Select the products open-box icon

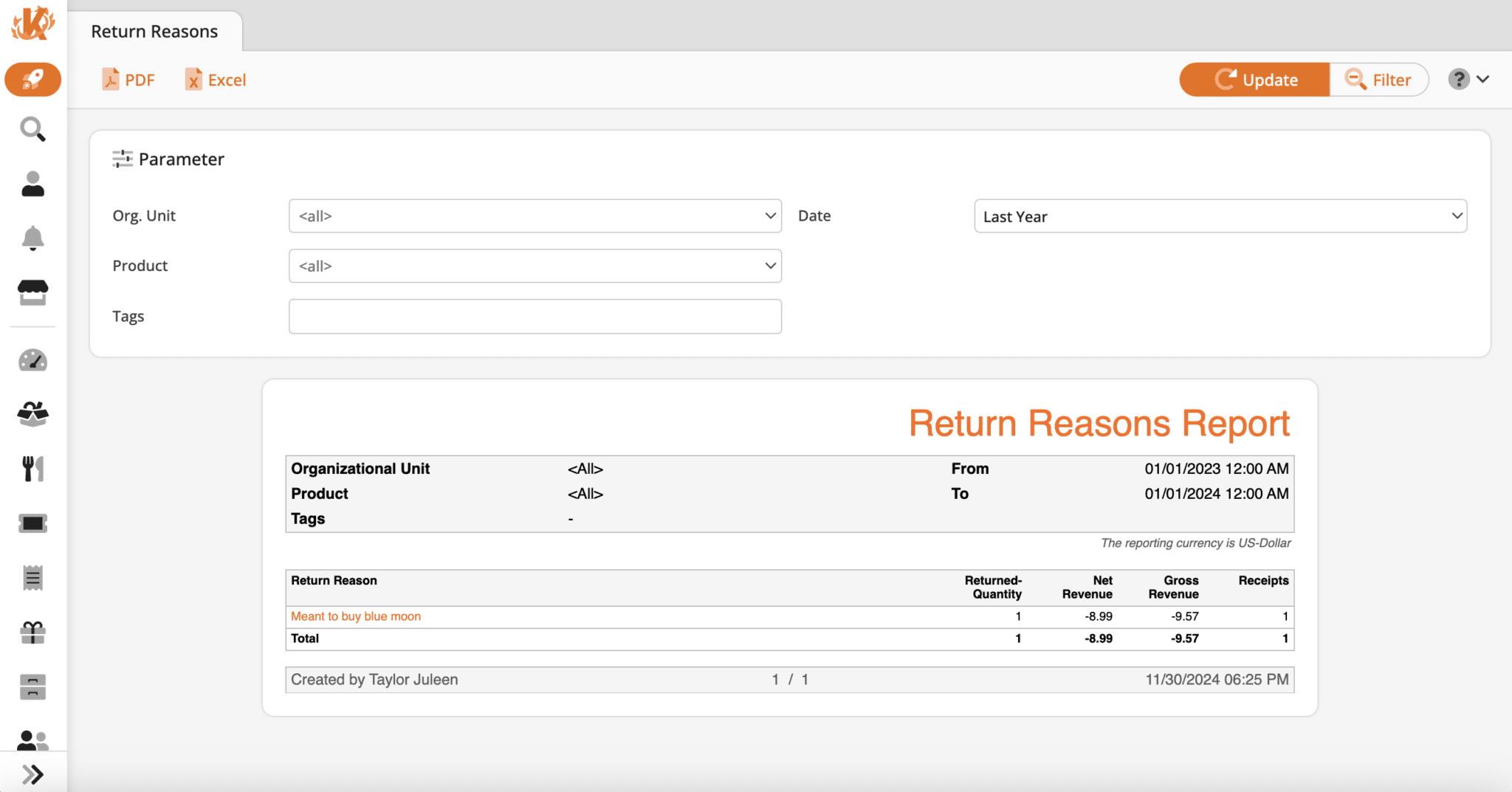[x=32, y=414]
